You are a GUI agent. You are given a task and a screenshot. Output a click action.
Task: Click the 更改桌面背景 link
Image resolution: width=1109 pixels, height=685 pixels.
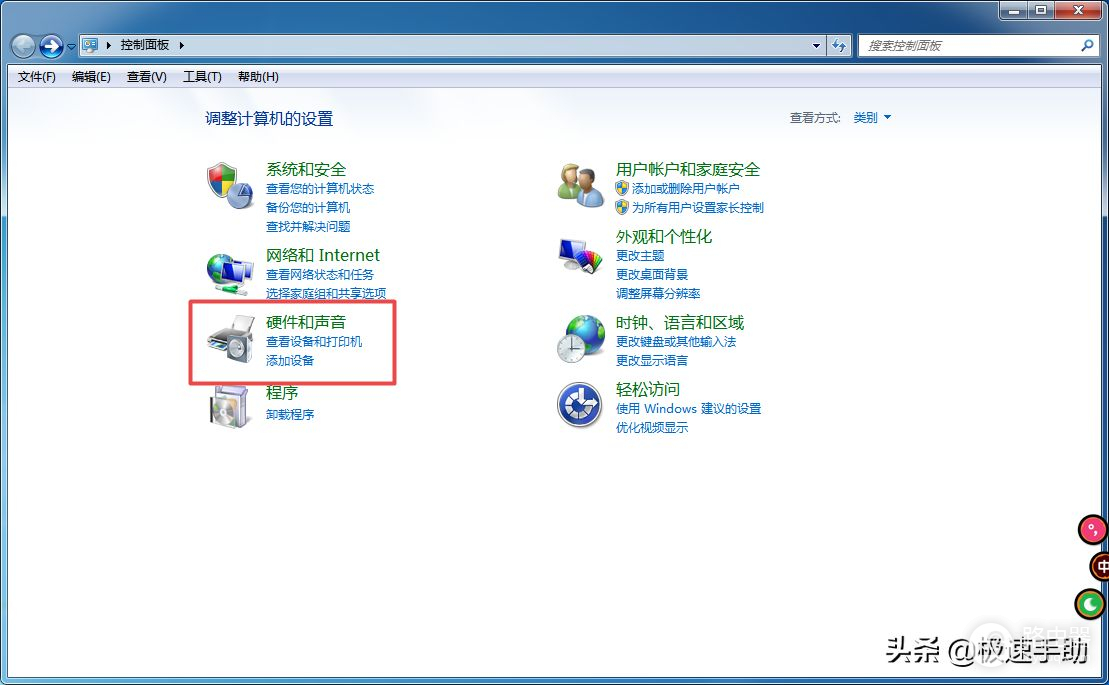point(651,274)
